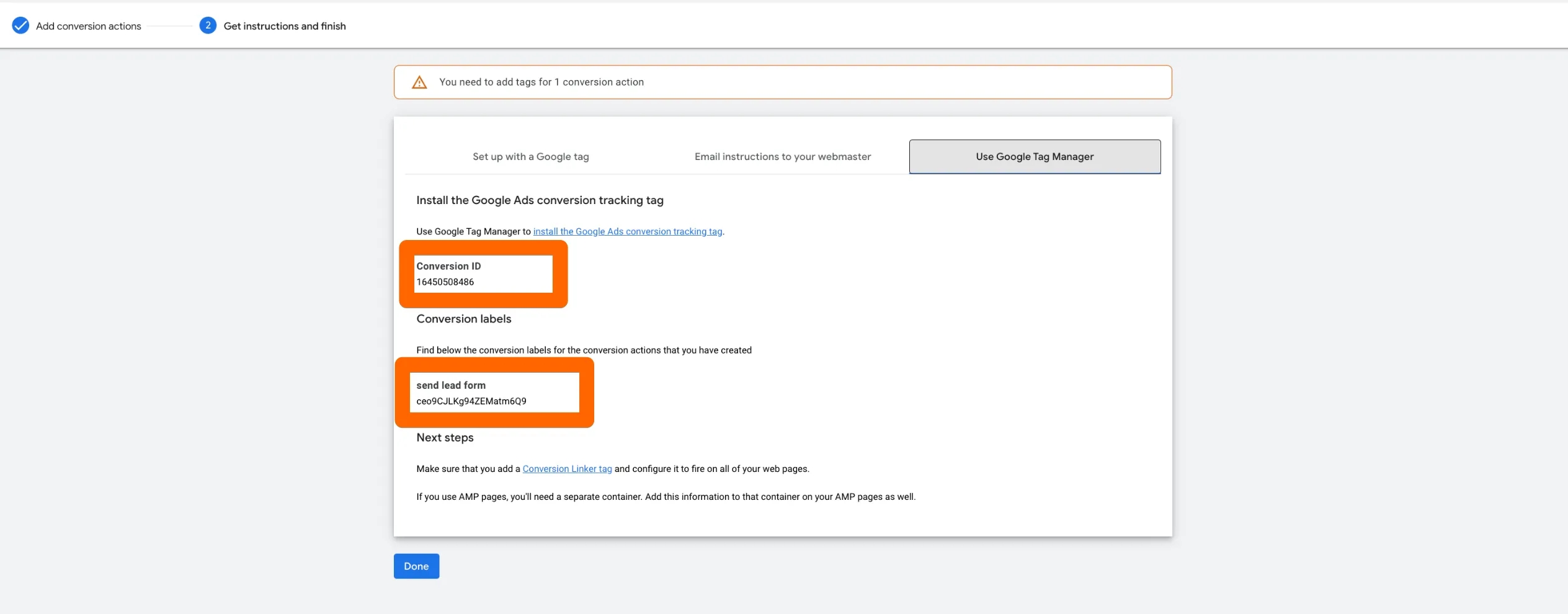The width and height of the screenshot is (1568, 614).
Task: Click the 'Add conversion actions' step label
Action: click(x=89, y=26)
